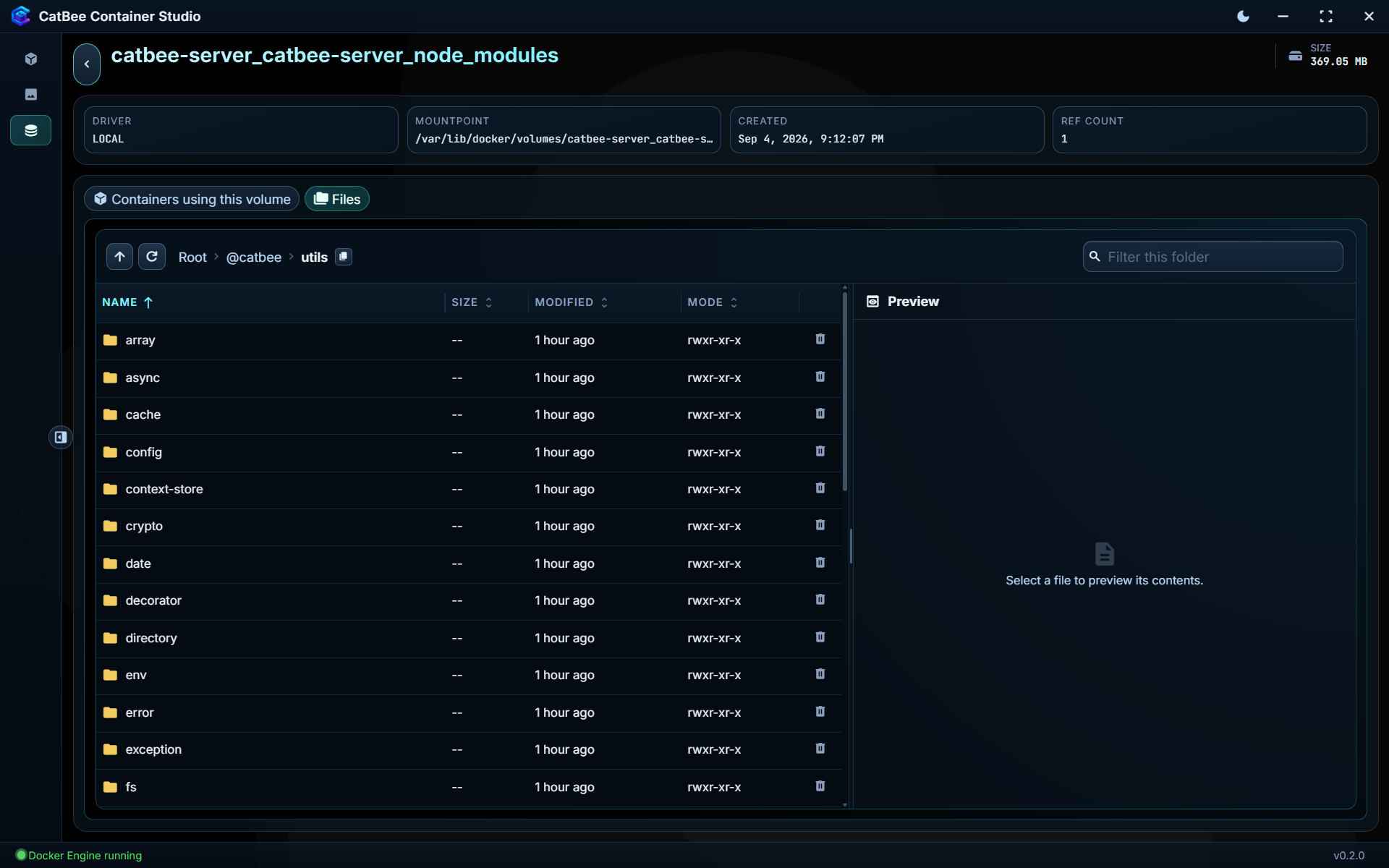
Task: Click the LOCAL driver value
Action: (108, 139)
